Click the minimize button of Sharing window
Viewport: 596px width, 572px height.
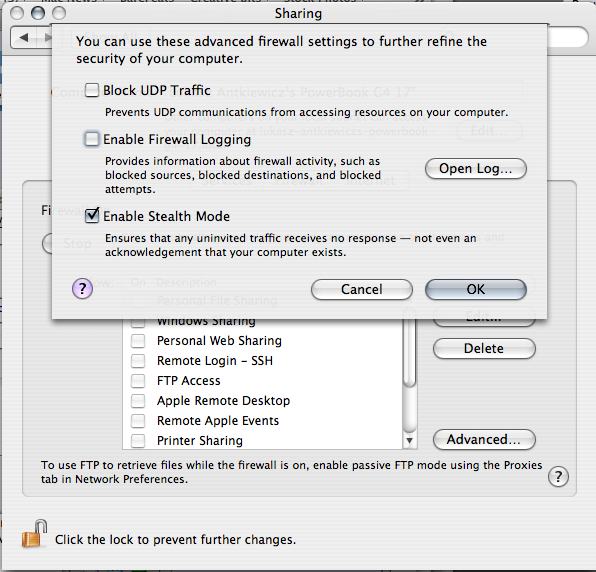[38, 13]
